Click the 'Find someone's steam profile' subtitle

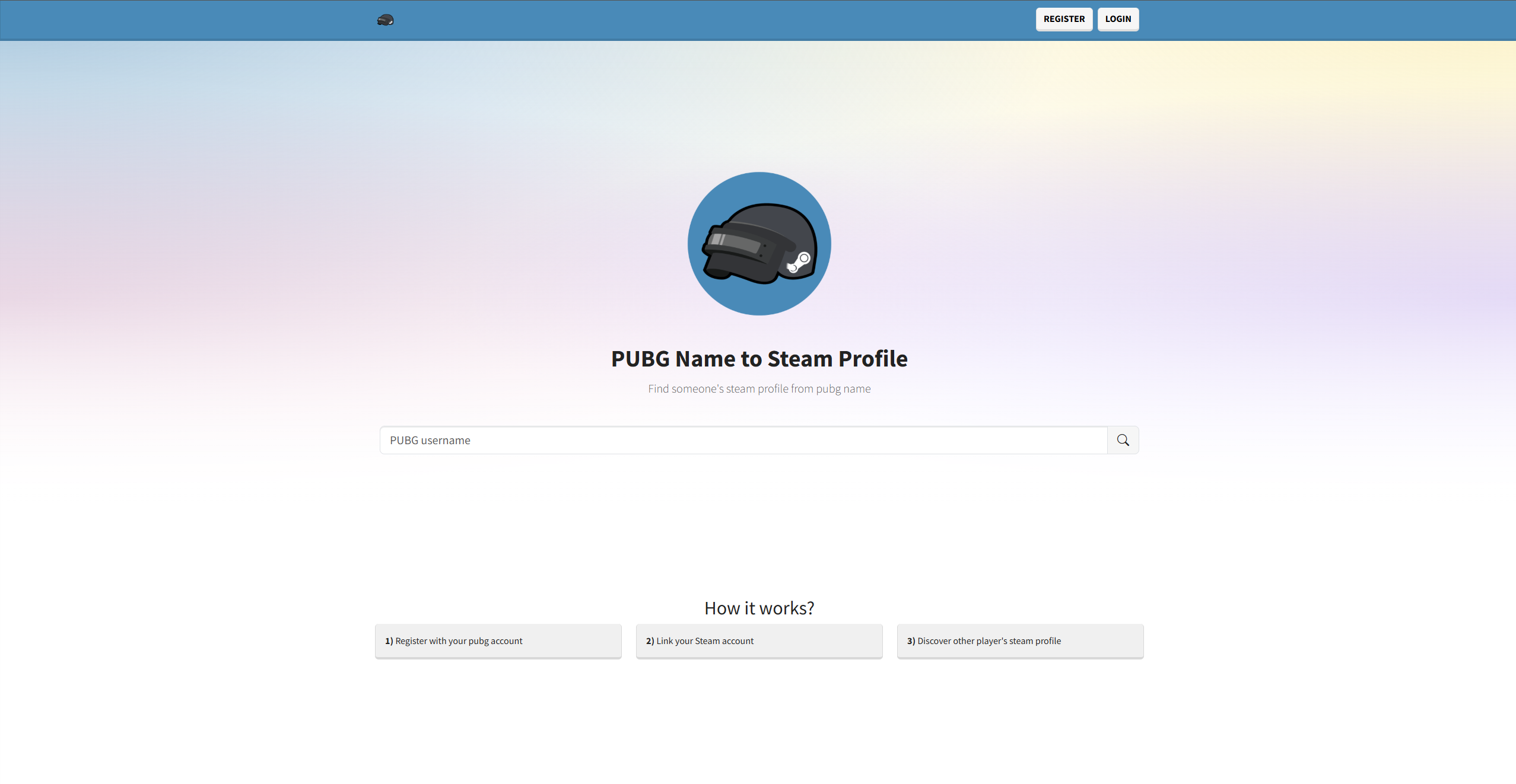pyautogui.click(x=759, y=389)
